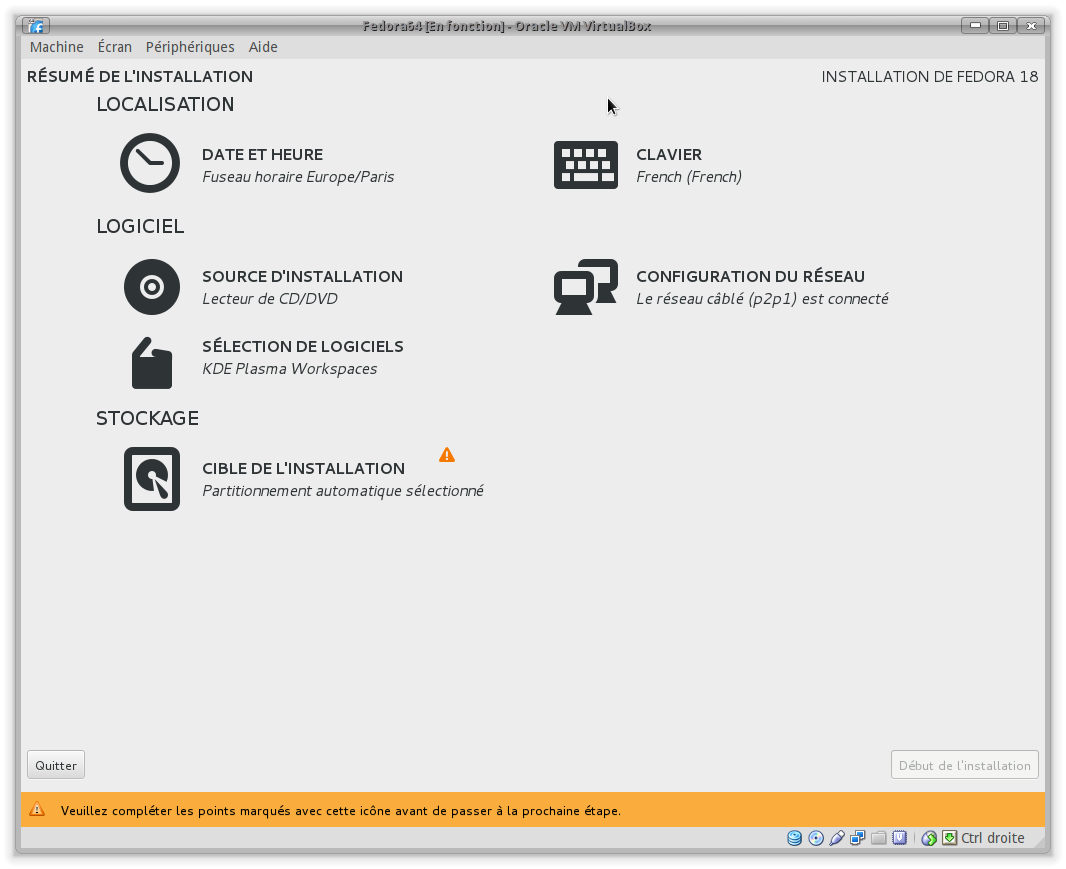1066x869 pixels.
Task: Click the Début de l'installation button
Action: click(x=965, y=765)
